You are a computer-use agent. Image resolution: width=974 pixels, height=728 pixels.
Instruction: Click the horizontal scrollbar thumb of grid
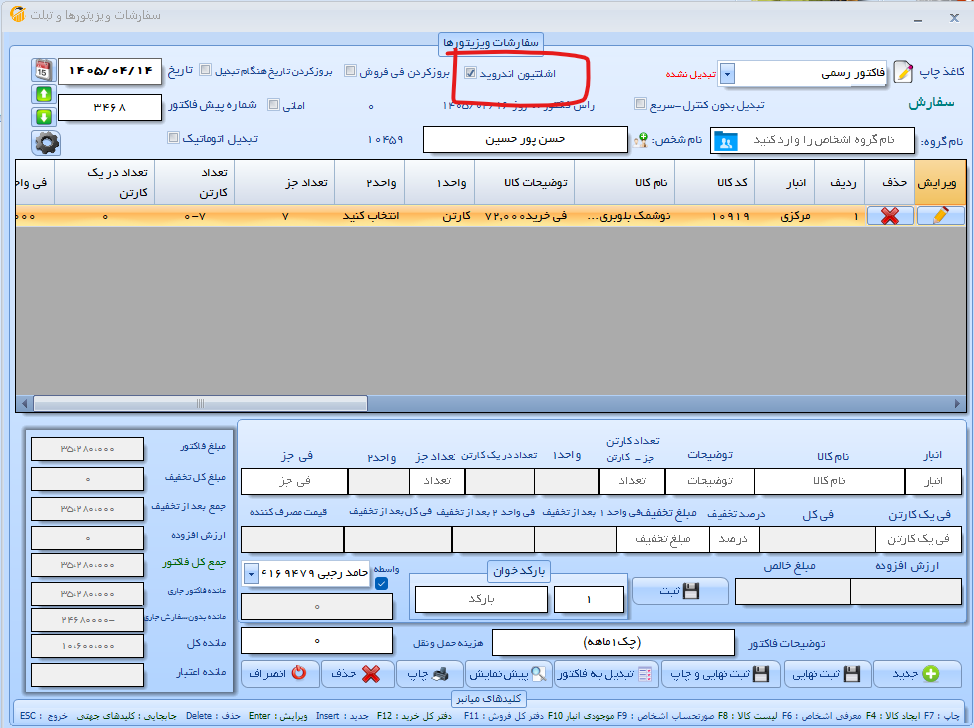[x=200, y=404]
